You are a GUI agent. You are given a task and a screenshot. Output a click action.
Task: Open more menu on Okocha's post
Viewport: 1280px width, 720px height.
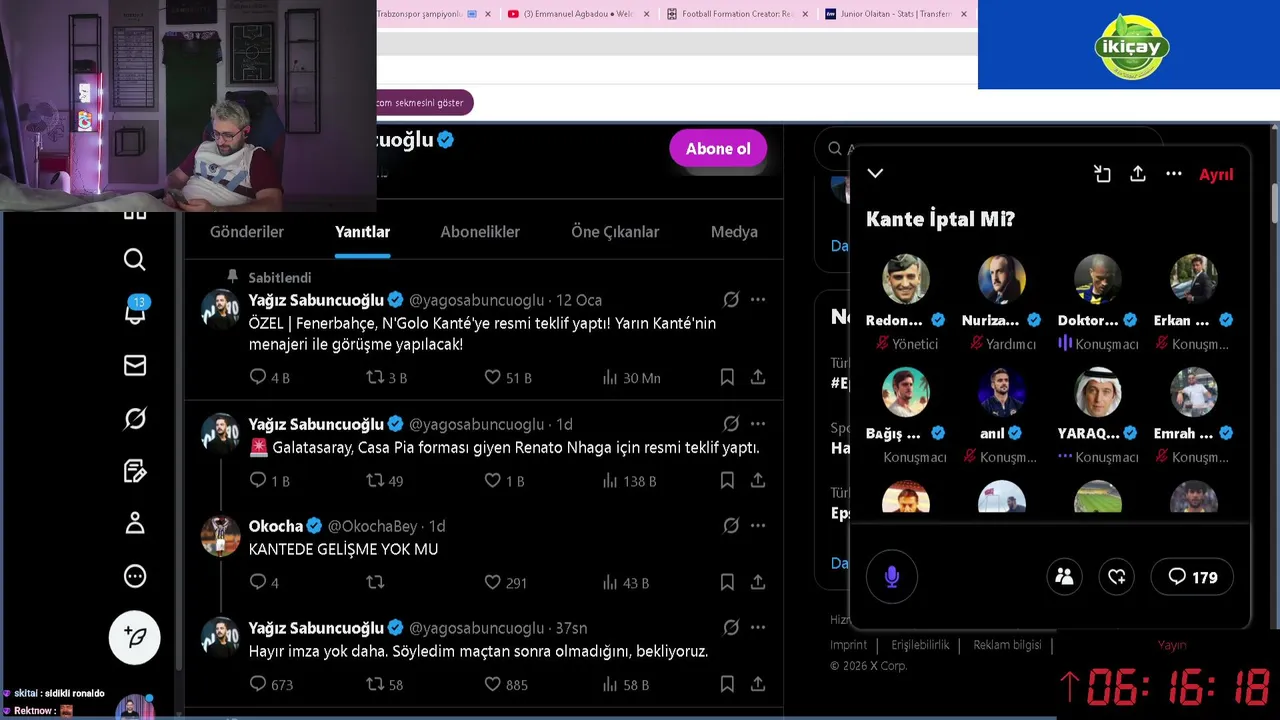click(x=758, y=525)
